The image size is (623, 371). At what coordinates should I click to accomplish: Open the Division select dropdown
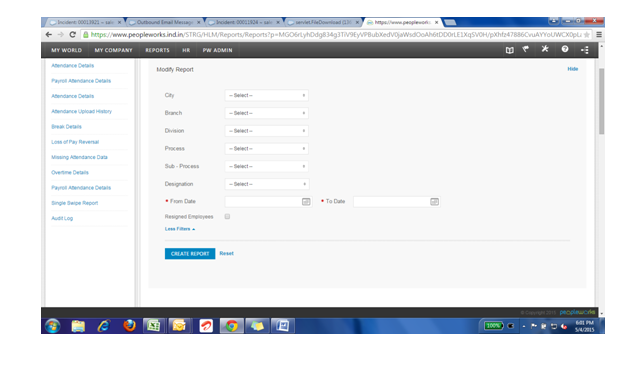267,131
